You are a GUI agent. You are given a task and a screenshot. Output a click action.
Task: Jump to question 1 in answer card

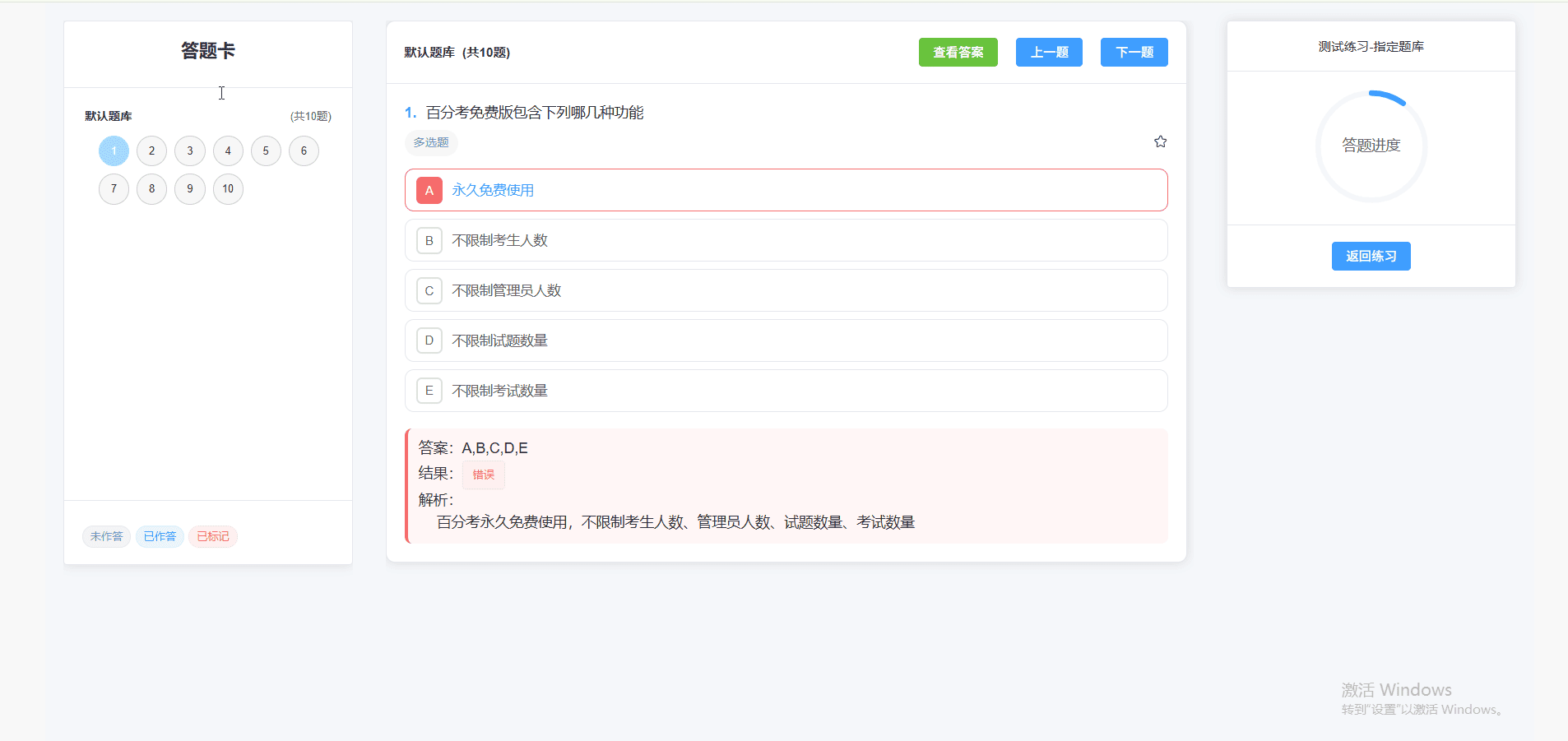[114, 151]
